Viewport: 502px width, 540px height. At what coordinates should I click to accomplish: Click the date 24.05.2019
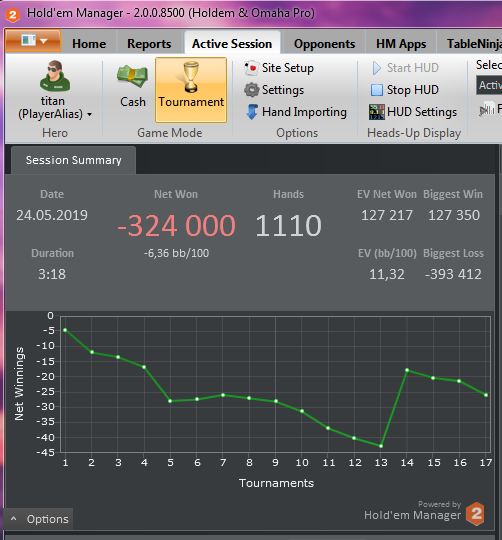pyautogui.click(x=52, y=216)
